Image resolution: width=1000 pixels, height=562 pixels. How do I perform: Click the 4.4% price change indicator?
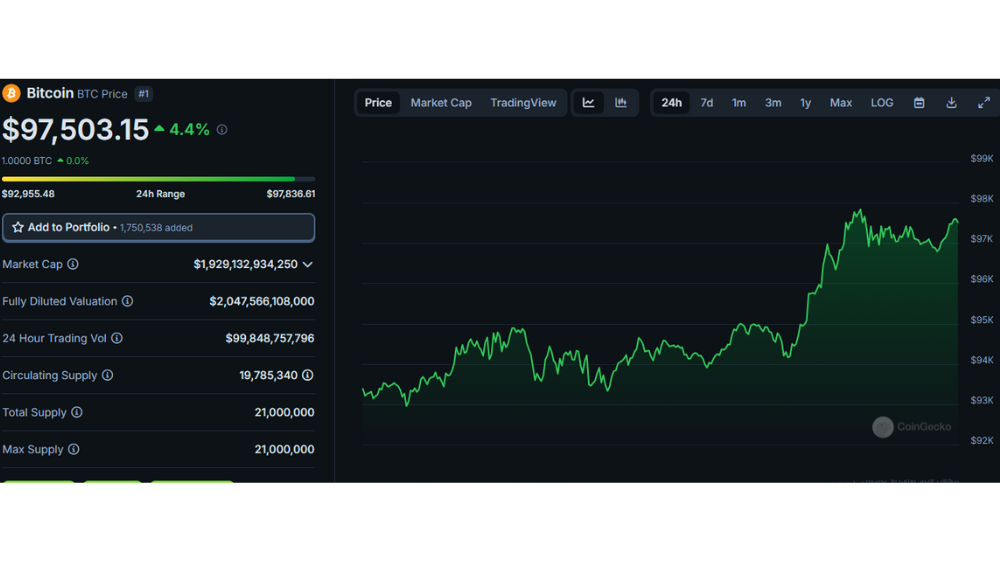(x=182, y=129)
